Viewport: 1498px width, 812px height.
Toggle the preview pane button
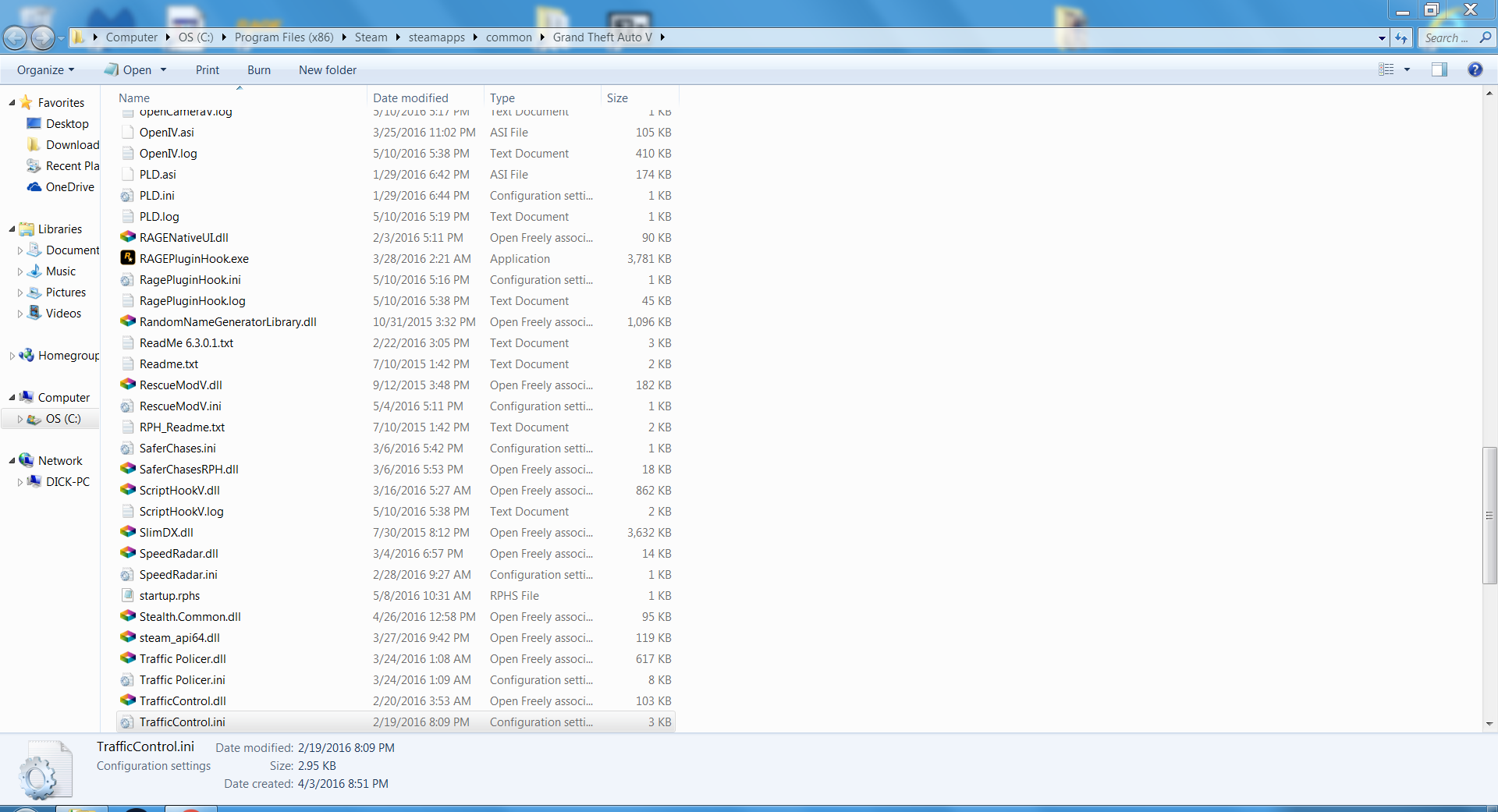[x=1439, y=69]
